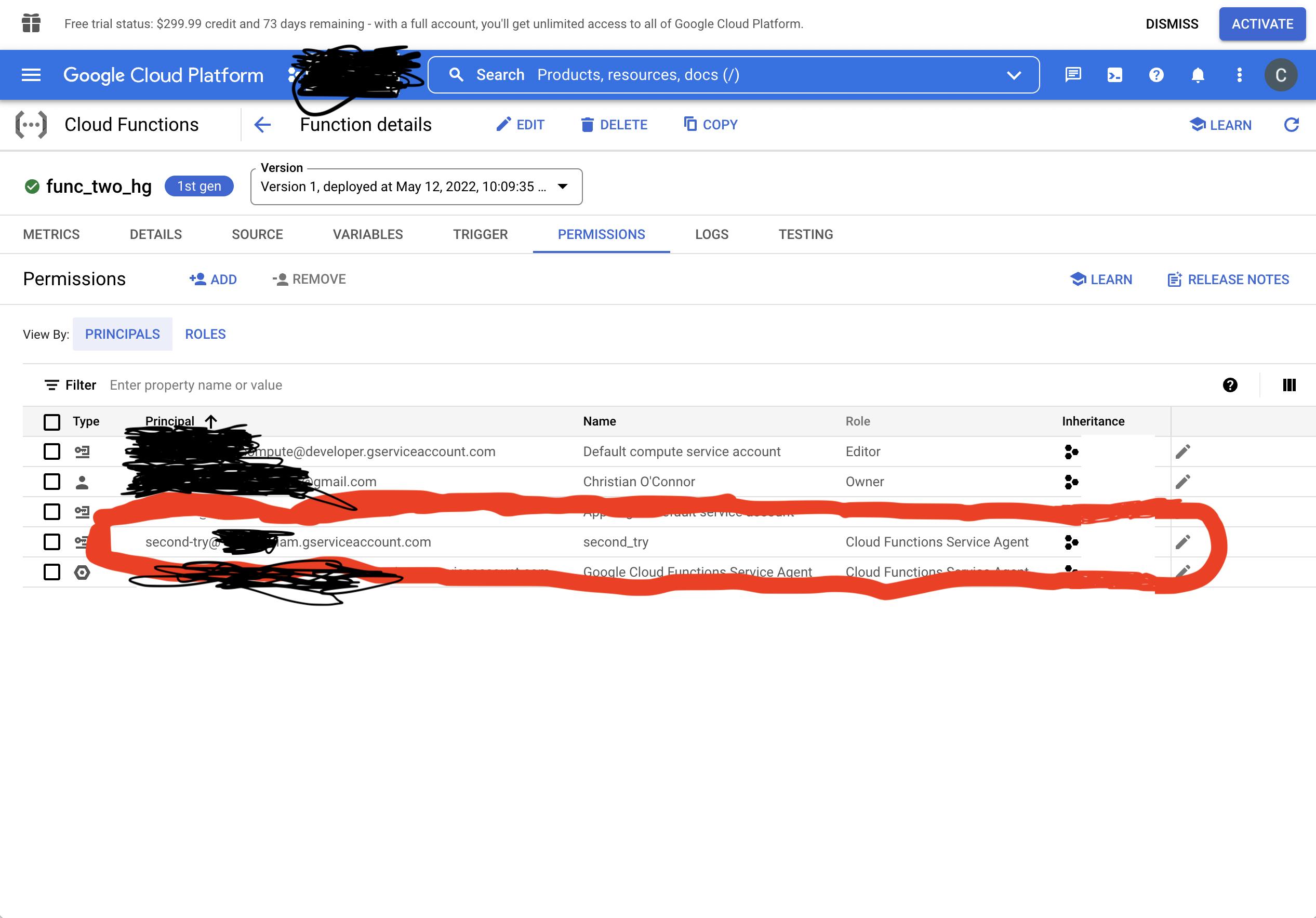
Task: Expand the Version dropdown
Action: pos(417,187)
